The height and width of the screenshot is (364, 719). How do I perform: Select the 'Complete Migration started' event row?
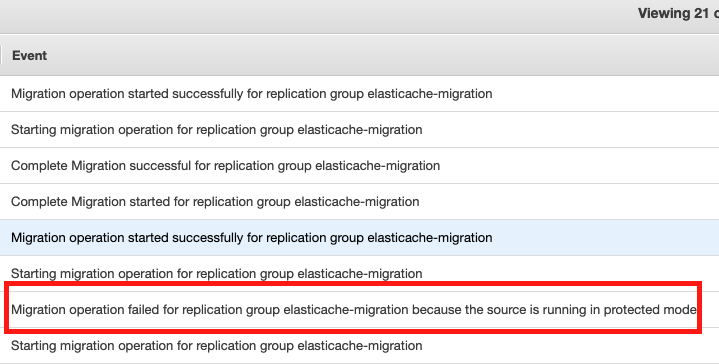[360, 202]
